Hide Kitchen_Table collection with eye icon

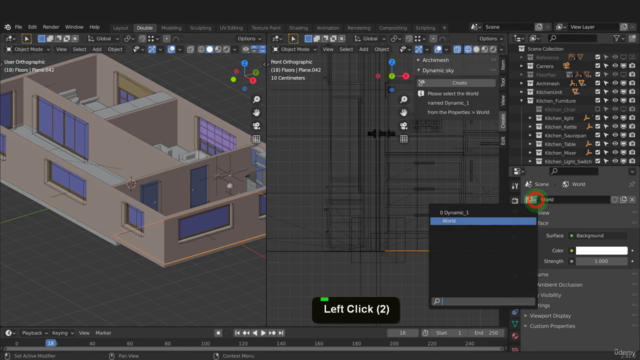[615, 144]
